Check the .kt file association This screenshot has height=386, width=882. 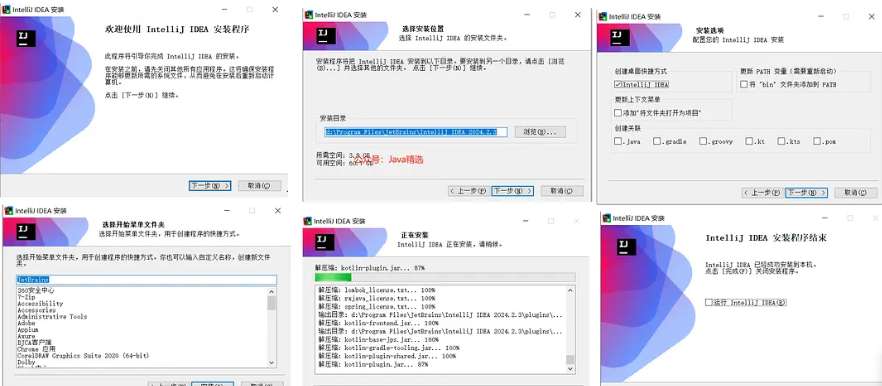(x=749, y=141)
